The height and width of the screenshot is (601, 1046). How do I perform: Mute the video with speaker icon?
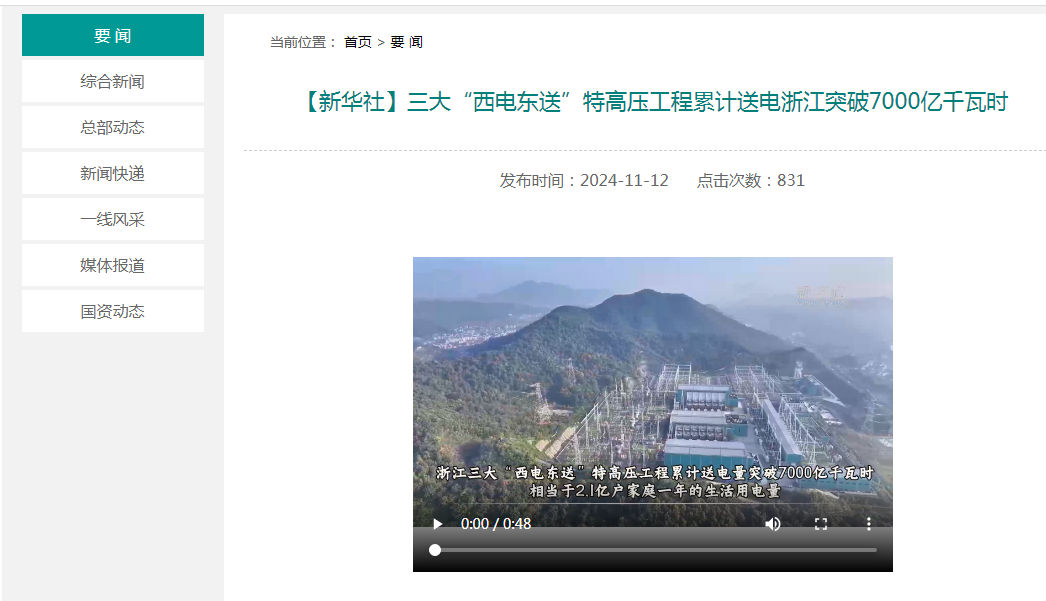[x=772, y=524]
